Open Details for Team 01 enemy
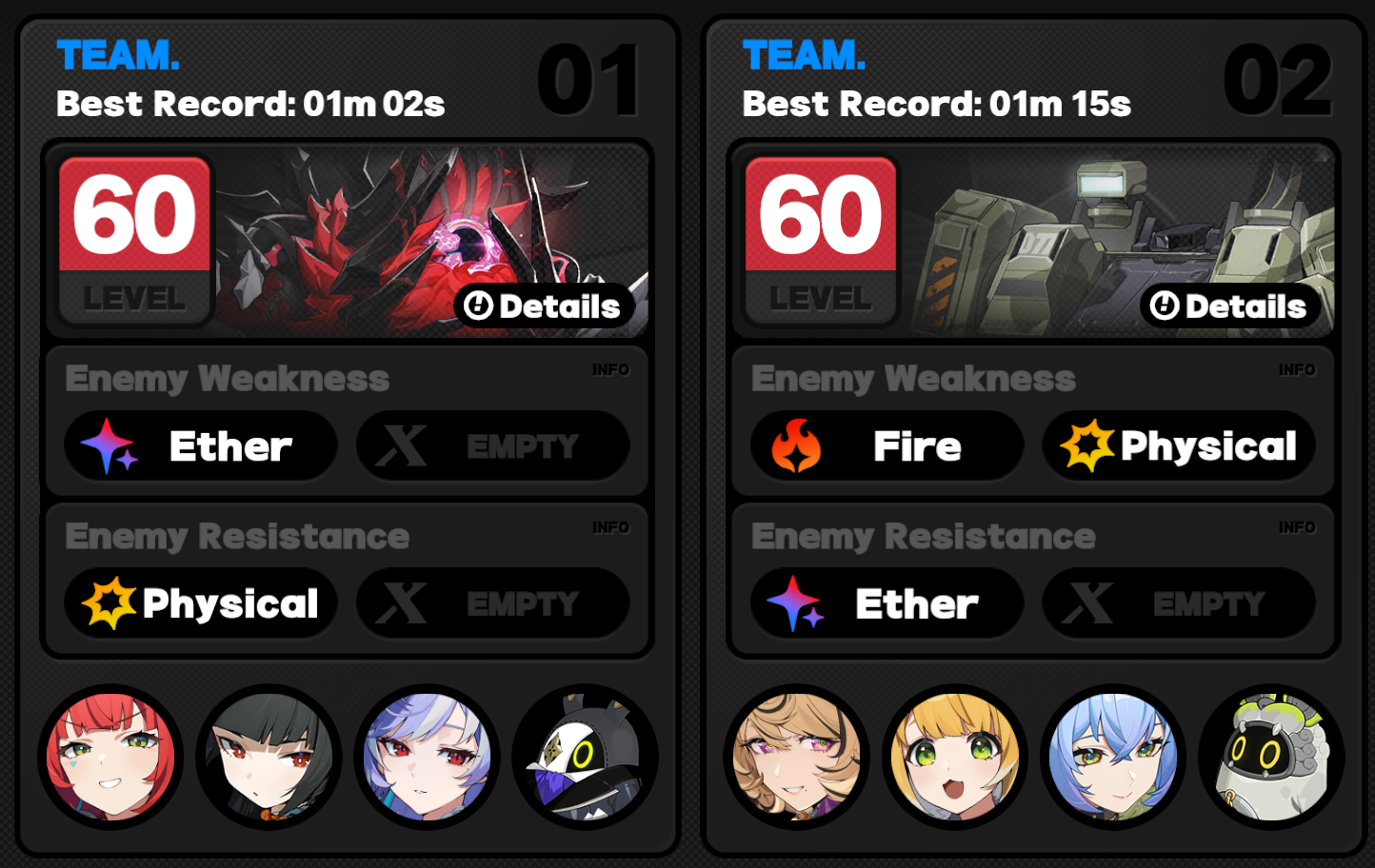Screen dimensions: 1375x868 click(x=545, y=306)
